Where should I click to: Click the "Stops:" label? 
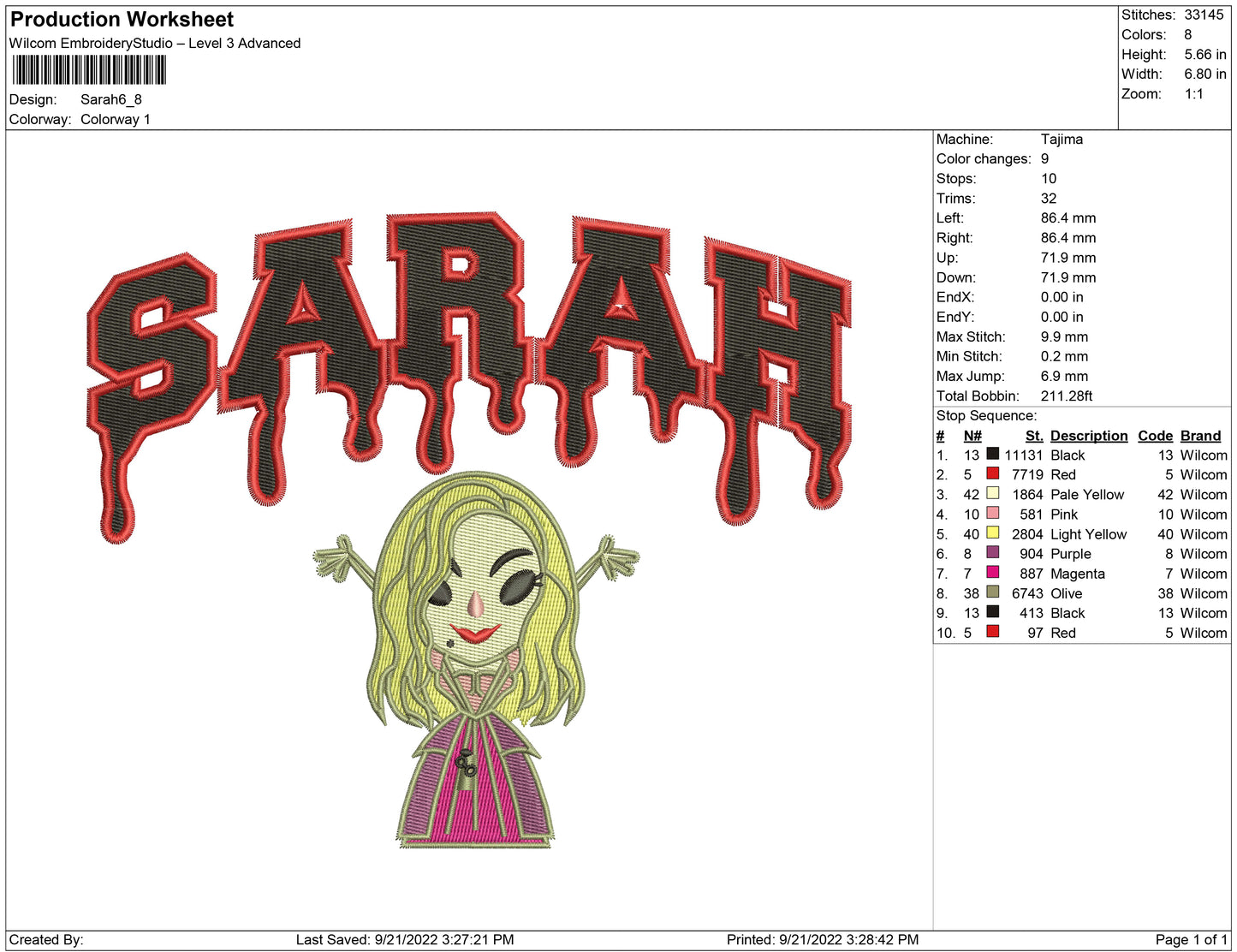point(956,179)
